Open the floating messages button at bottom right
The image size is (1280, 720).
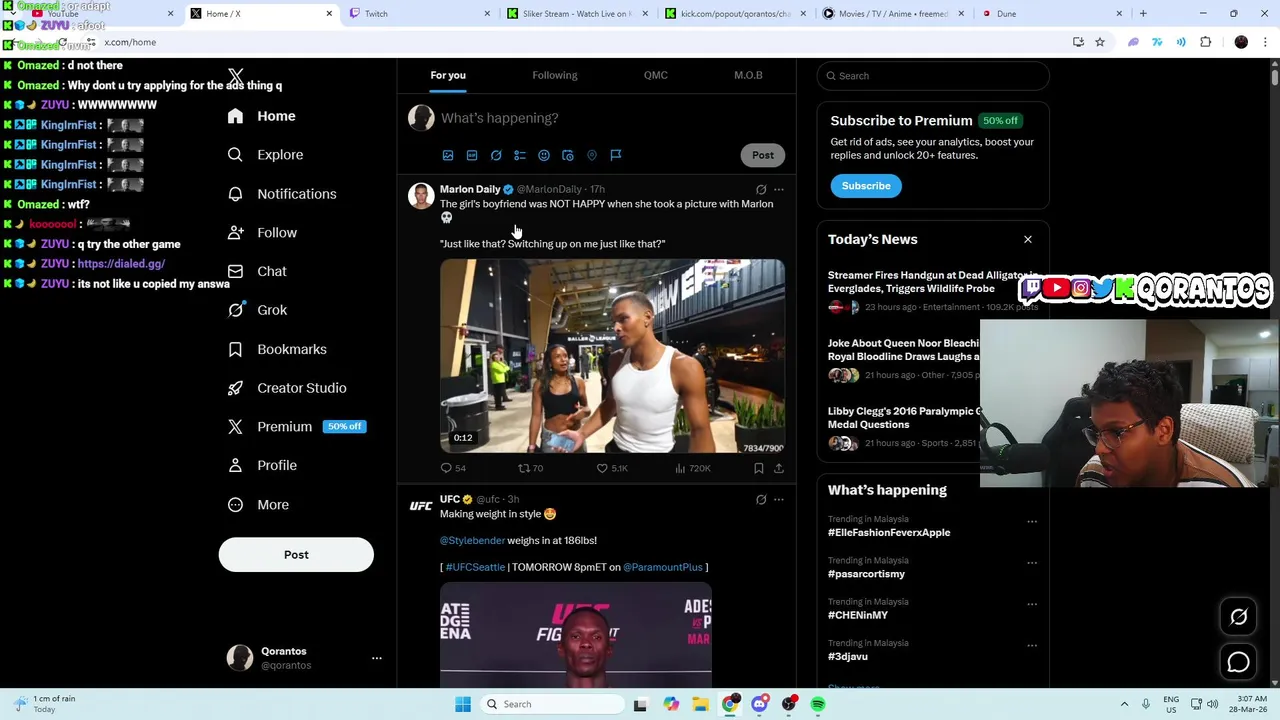[x=1238, y=662]
